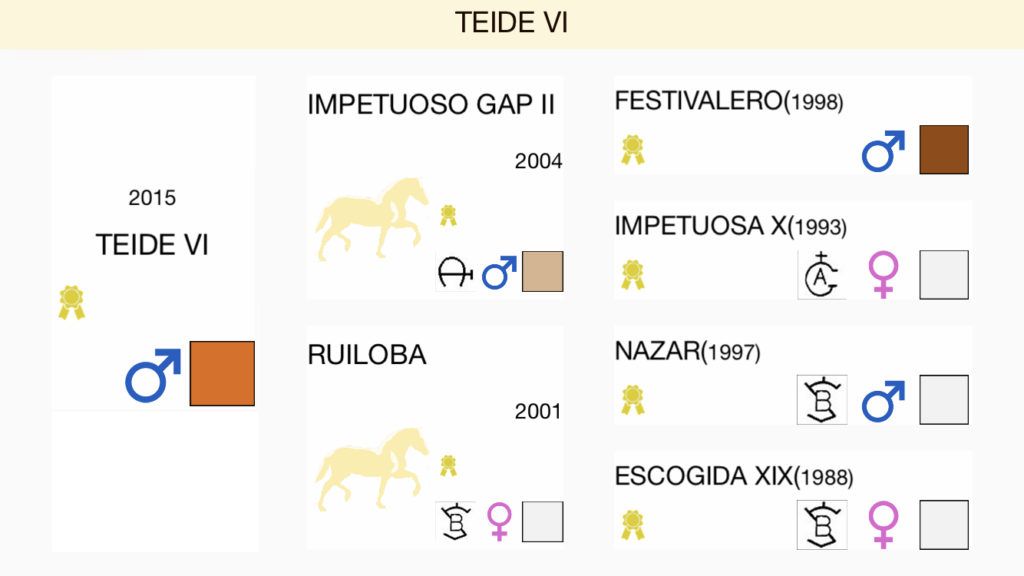The image size is (1024, 576).
Task: Click the breeder brand icon on ESCOGIDA XIX
Action: coord(822,525)
